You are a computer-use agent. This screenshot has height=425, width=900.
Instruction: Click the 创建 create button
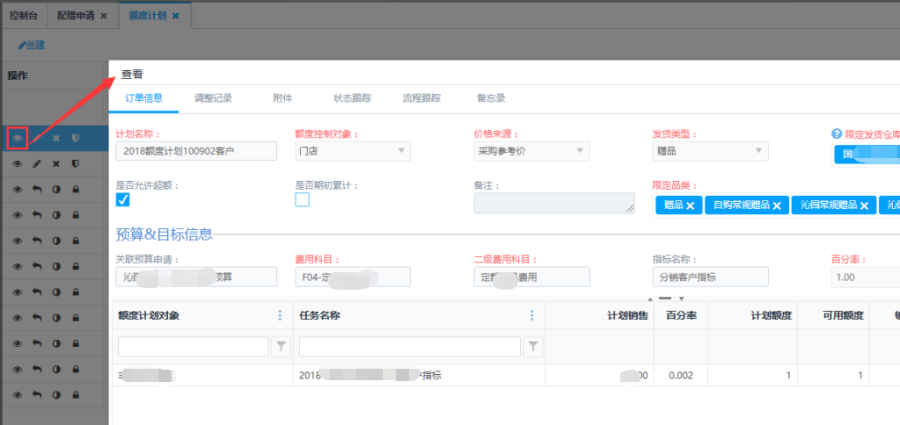31,45
